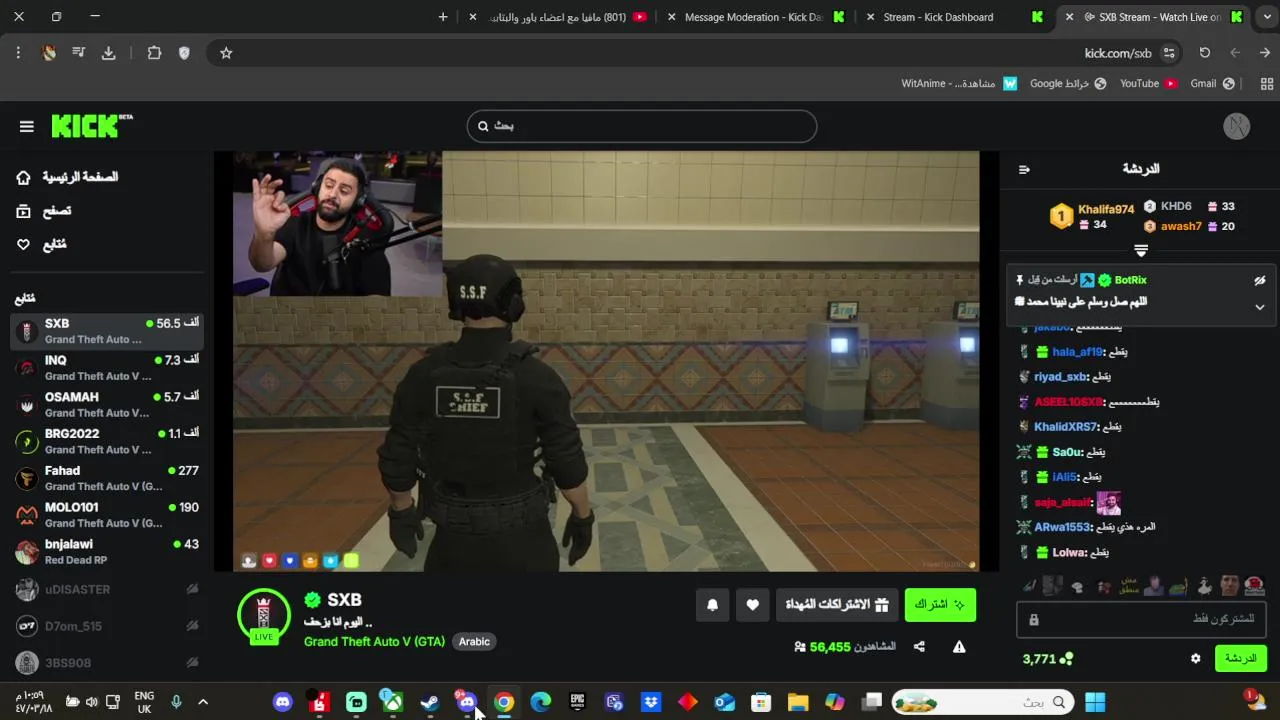The image size is (1280, 720).
Task: Open the MOLO101 channel in the followed list
Action: tap(107, 515)
